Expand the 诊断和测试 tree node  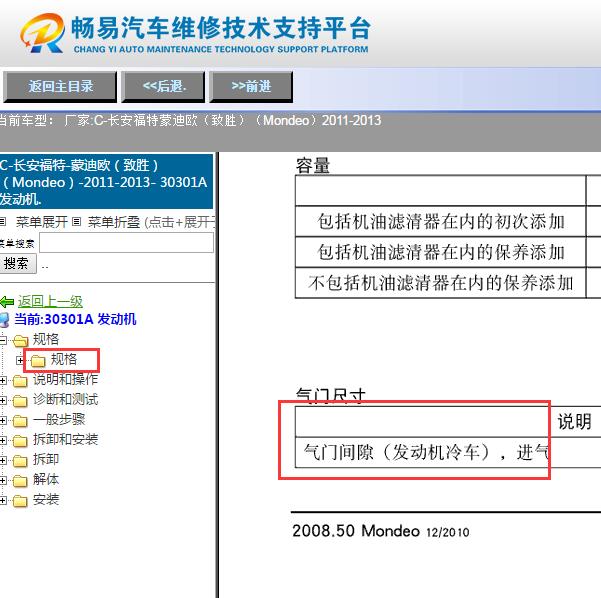point(3,401)
